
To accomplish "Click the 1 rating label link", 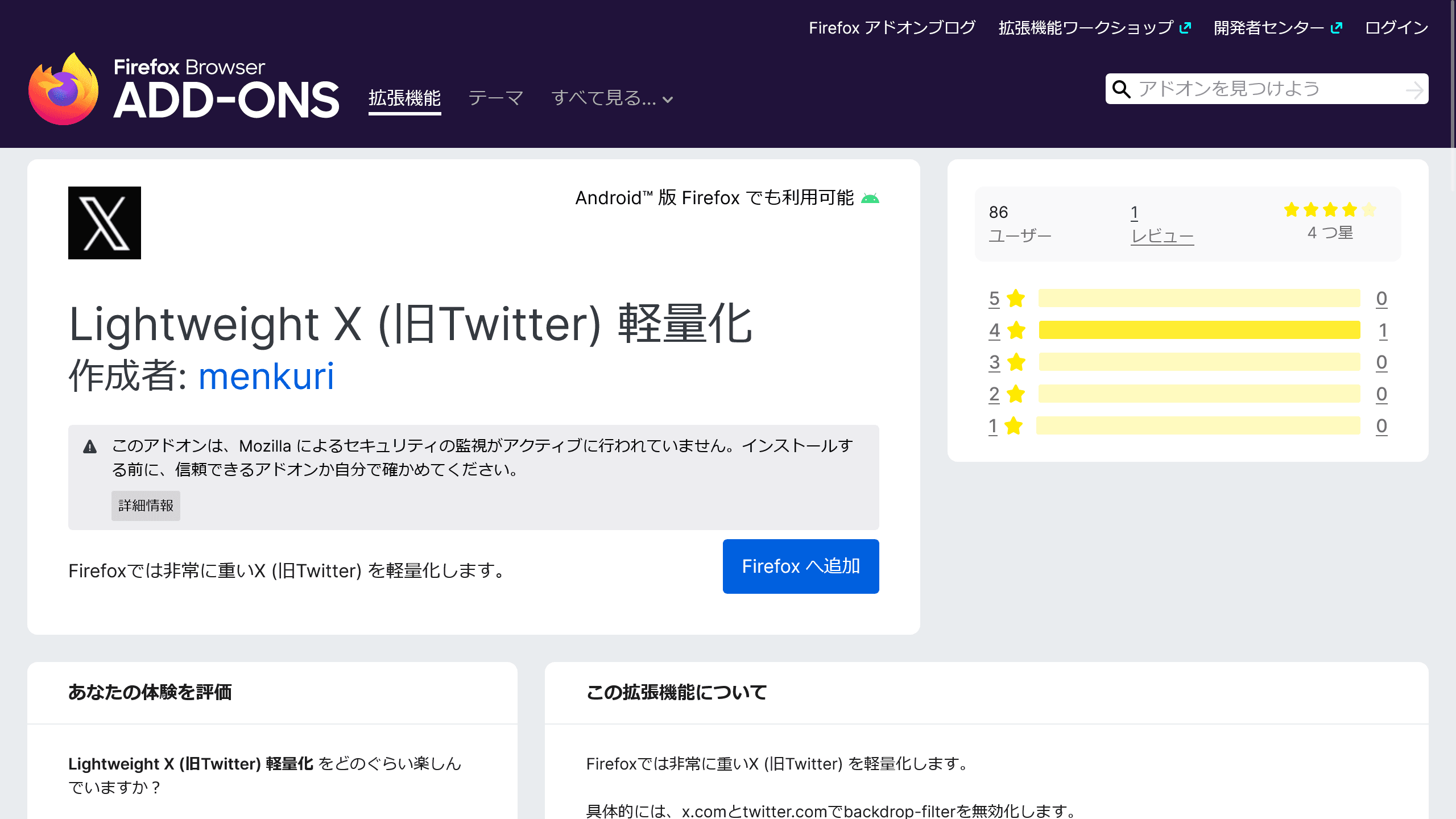I will point(993,426).
